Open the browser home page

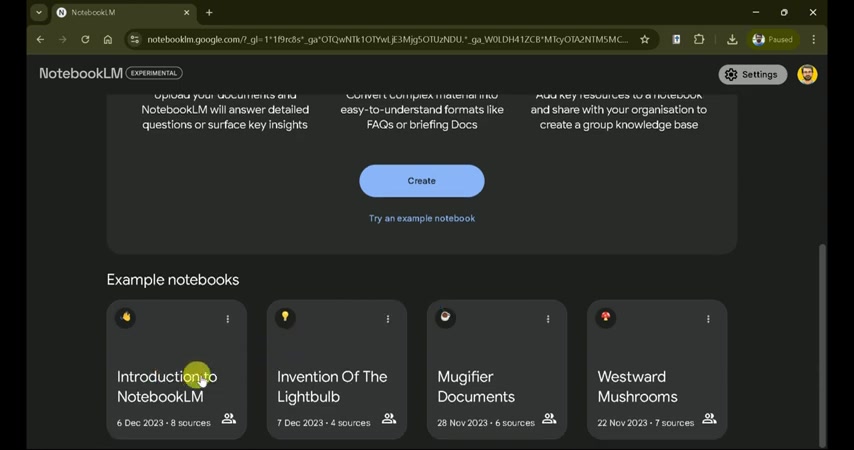[108, 39]
